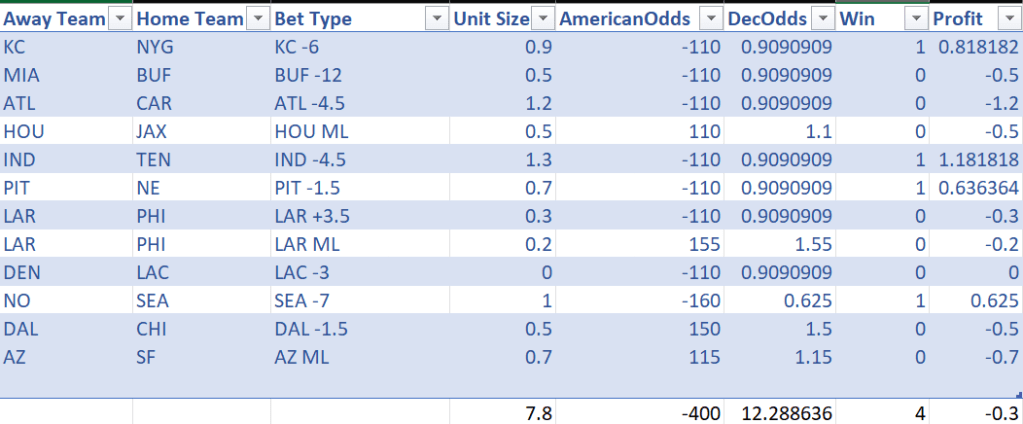Open the Profit column filter dropdown
The image size is (1023, 424).
tap(1008, 19)
